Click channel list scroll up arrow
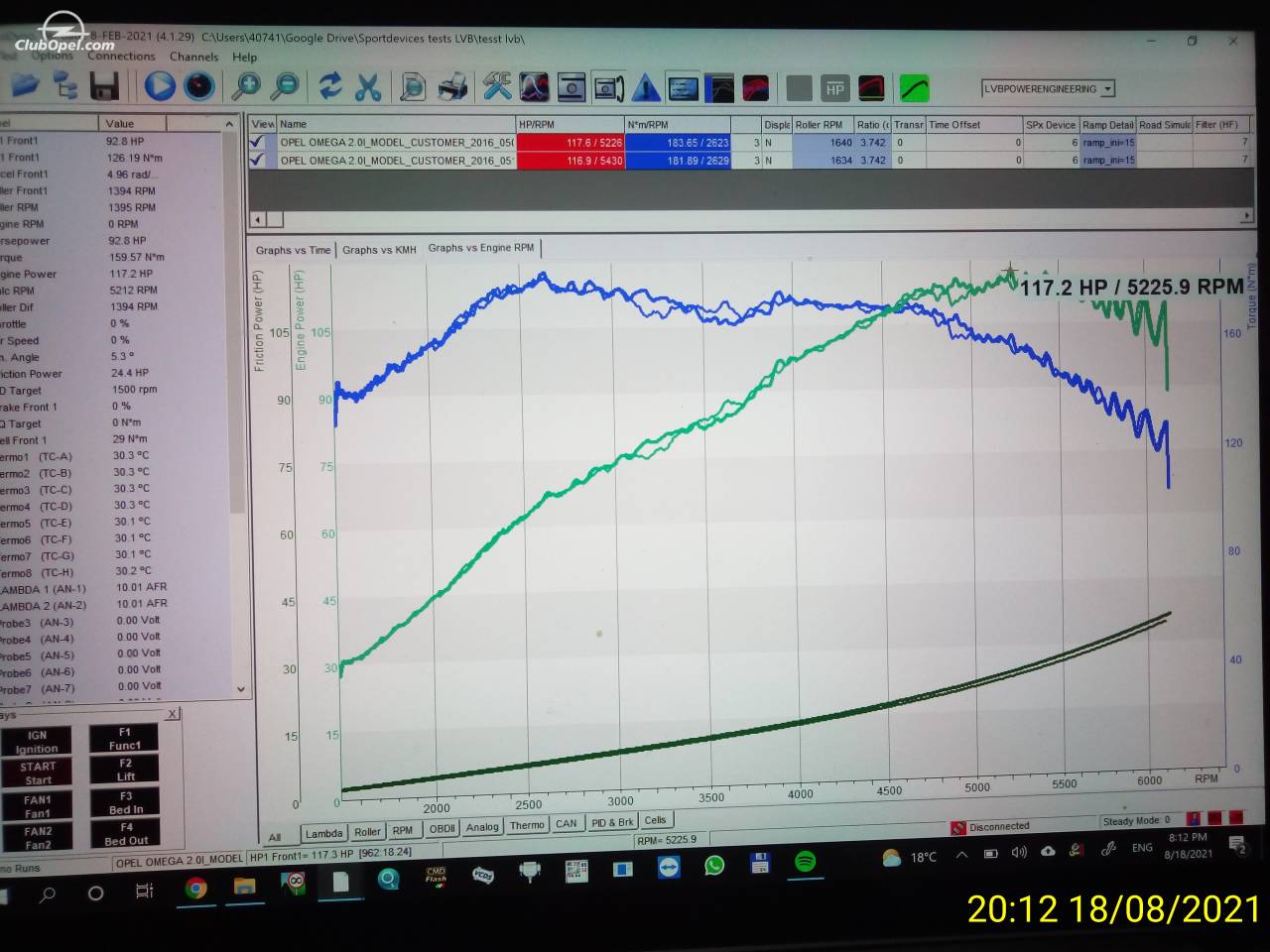This screenshot has height=952, width=1270. tap(230, 125)
